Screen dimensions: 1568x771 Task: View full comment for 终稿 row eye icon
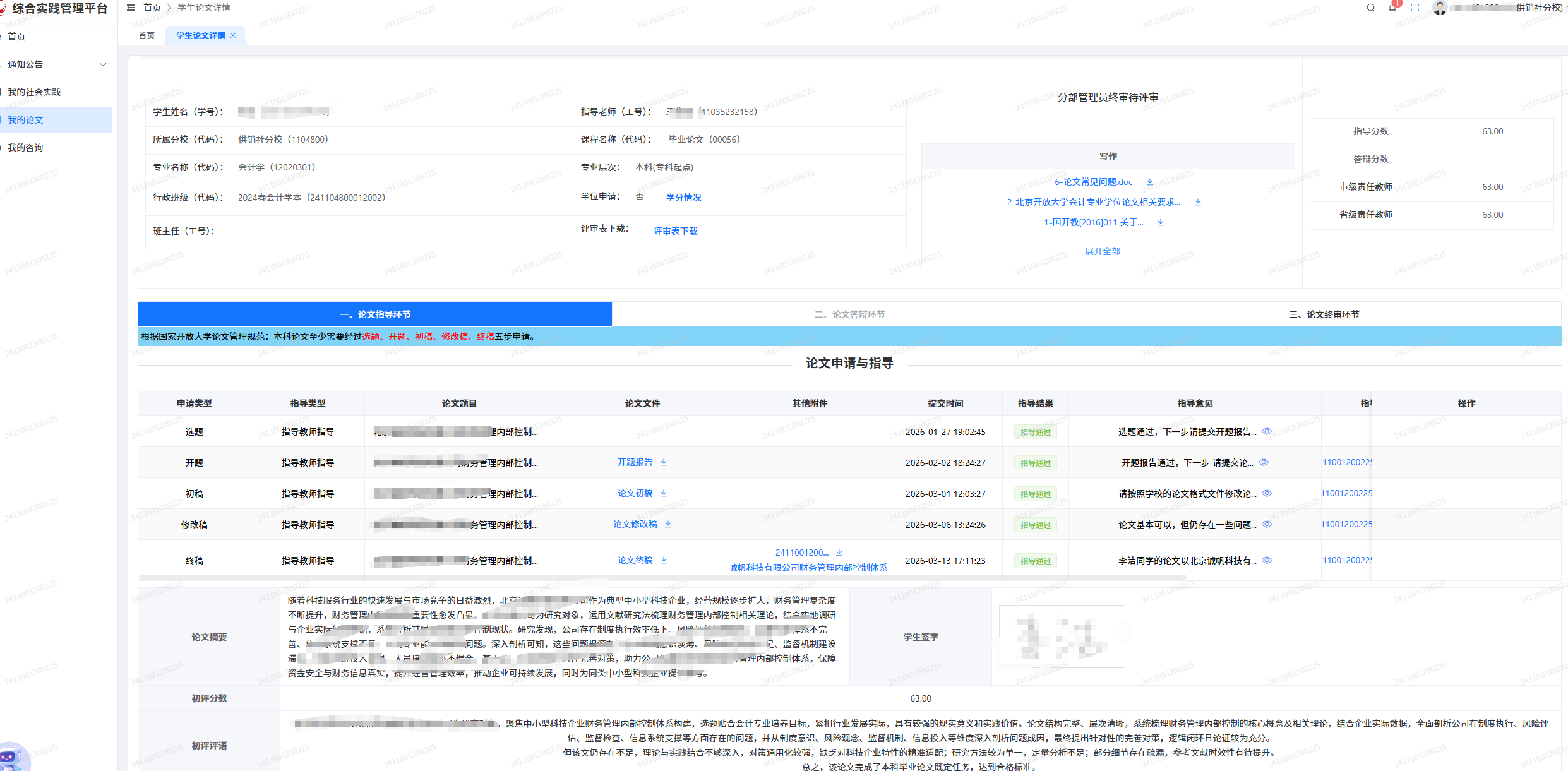point(1267,560)
